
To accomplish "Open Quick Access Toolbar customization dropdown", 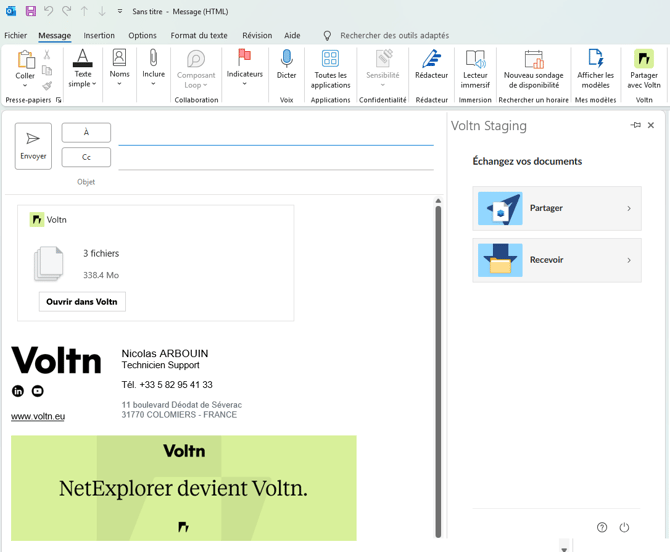I will [x=120, y=12].
